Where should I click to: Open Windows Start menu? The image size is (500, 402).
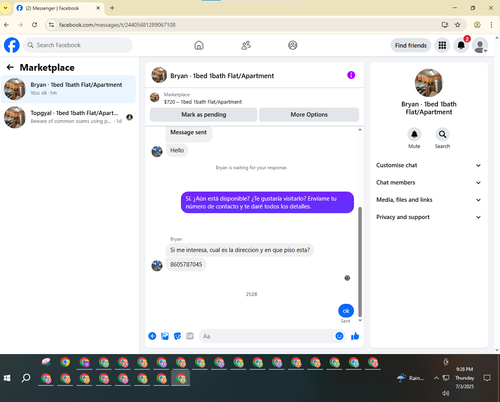7,378
